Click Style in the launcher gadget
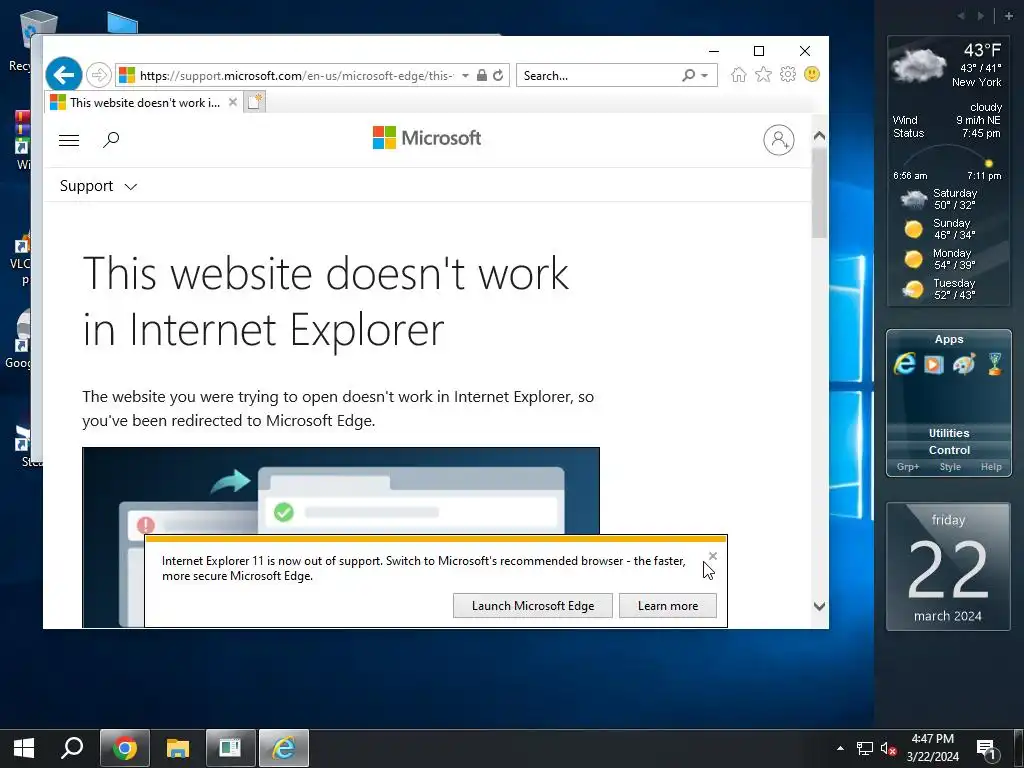This screenshot has height=768, width=1024. click(950, 467)
